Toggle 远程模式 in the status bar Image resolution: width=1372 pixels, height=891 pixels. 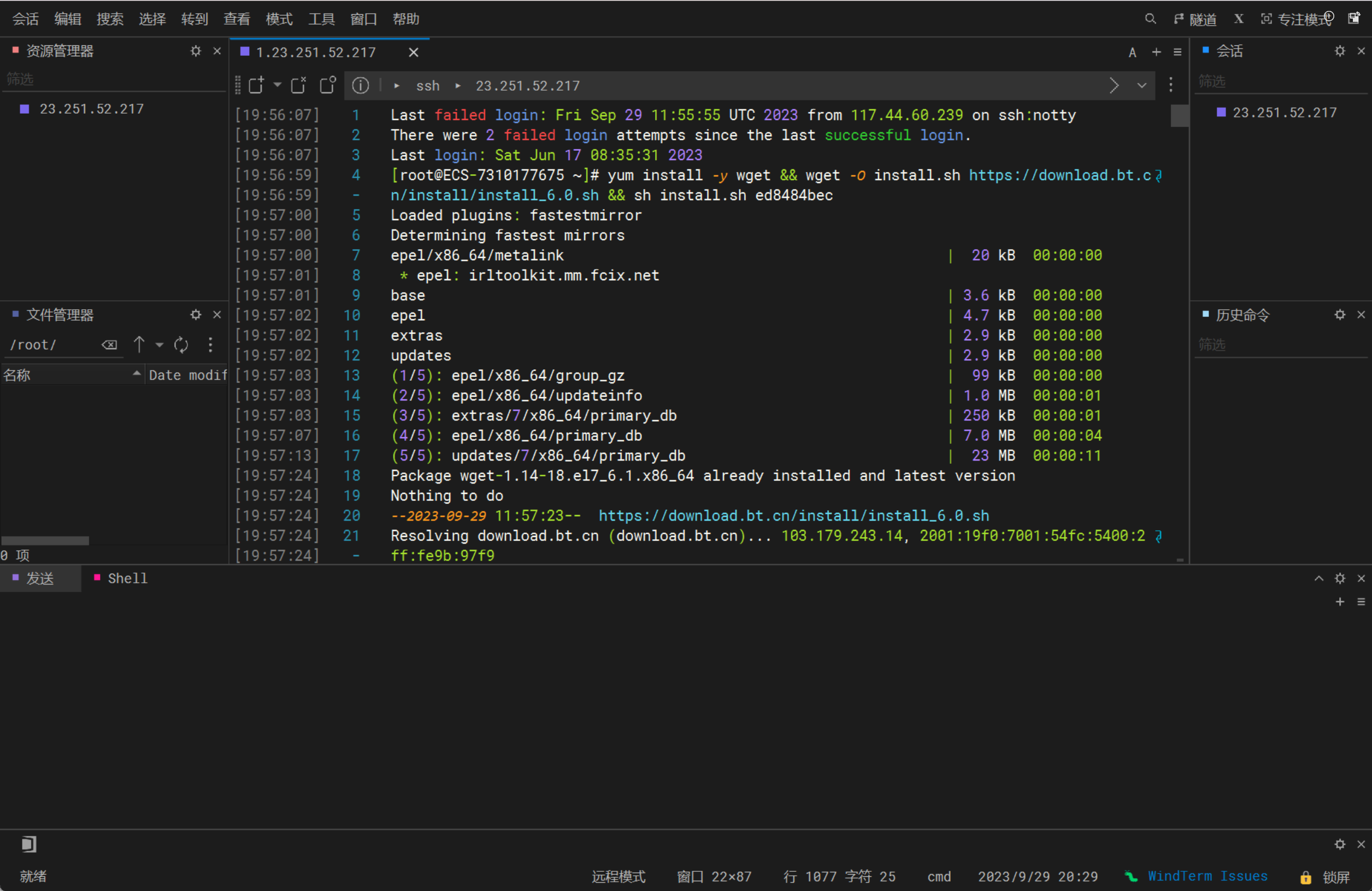(x=619, y=877)
